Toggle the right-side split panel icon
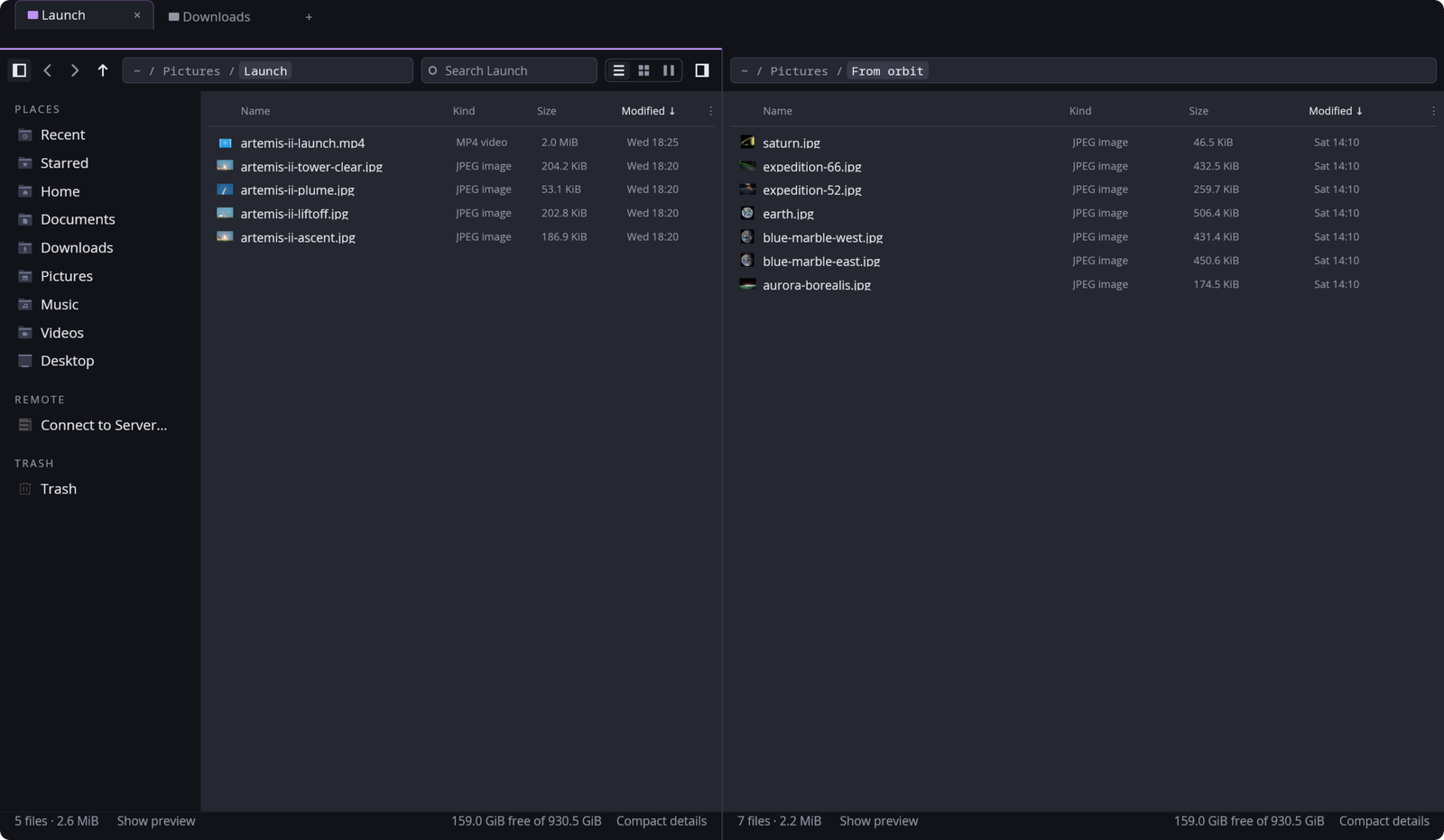This screenshot has height=840, width=1444. point(701,70)
